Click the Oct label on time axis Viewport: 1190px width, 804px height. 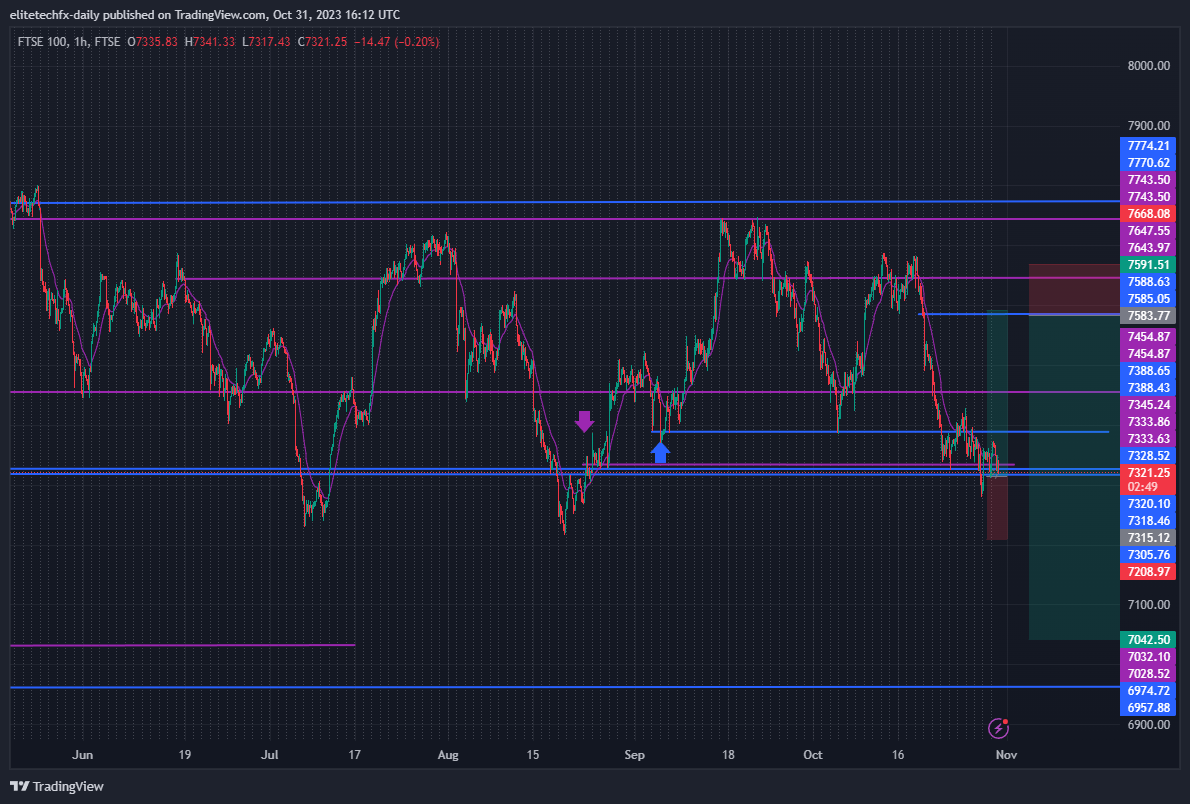(813, 755)
